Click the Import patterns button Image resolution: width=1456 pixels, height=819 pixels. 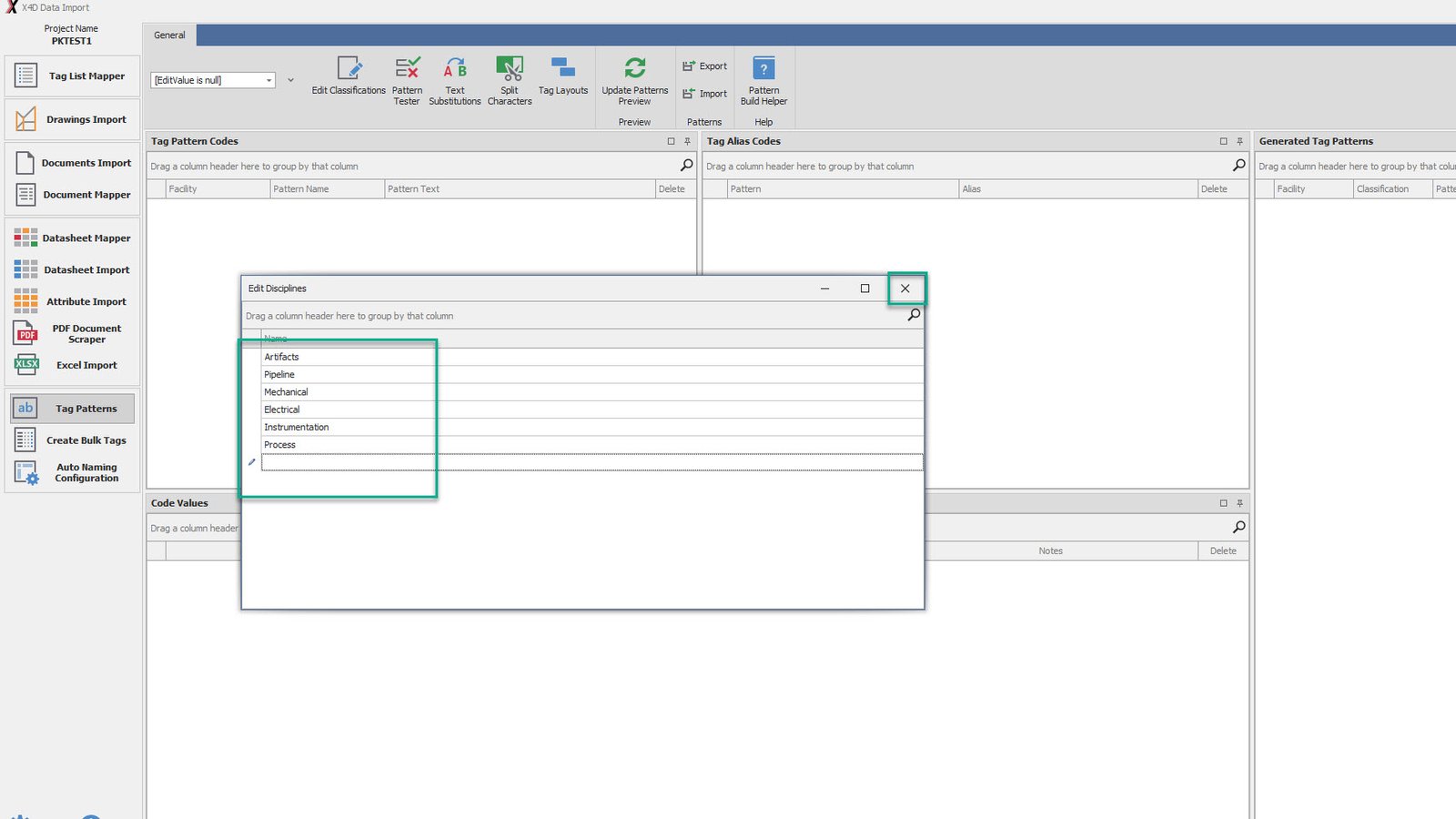pyautogui.click(x=705, y=94)
